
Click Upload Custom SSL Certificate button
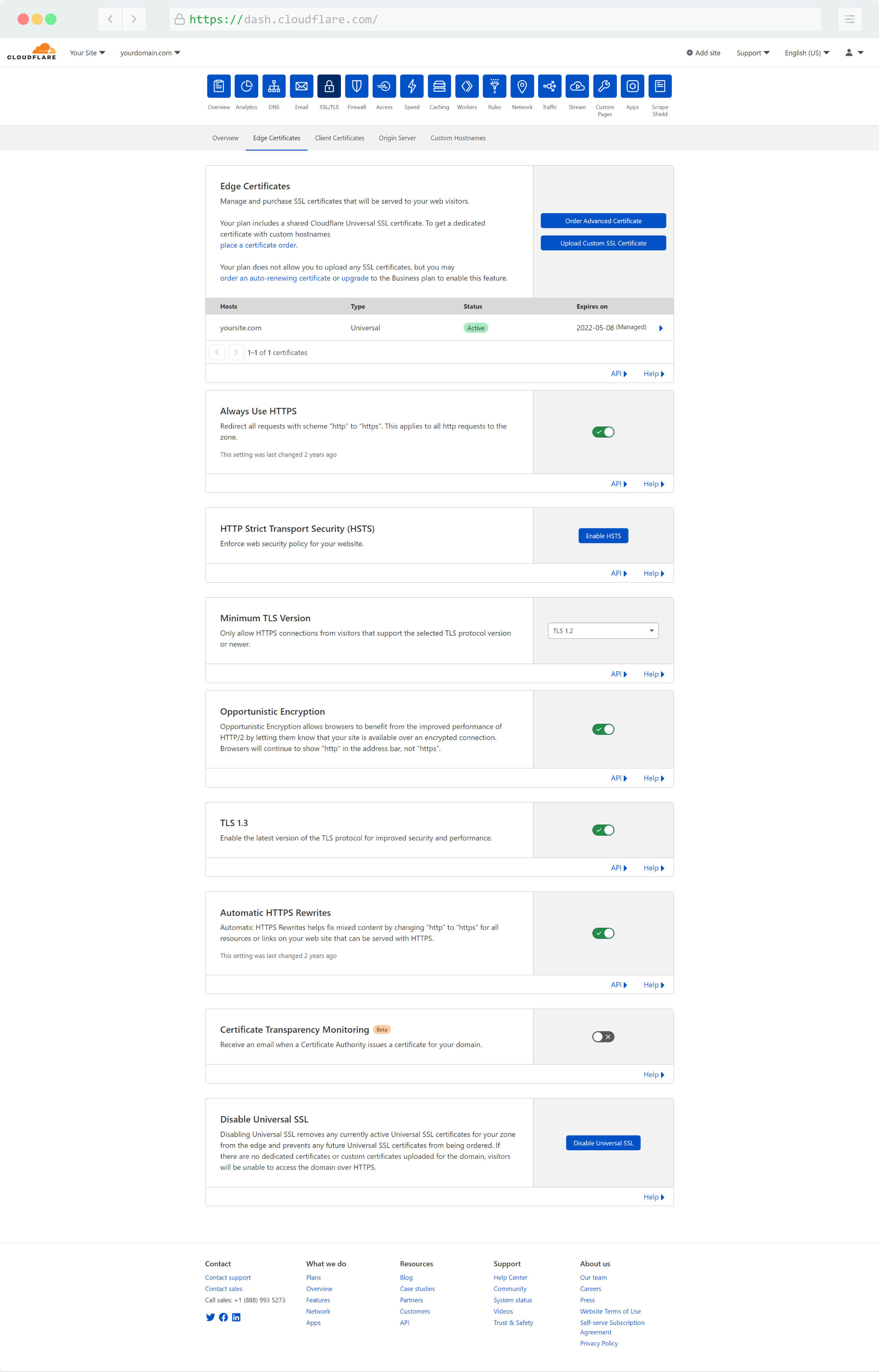[x=603, y=243]
